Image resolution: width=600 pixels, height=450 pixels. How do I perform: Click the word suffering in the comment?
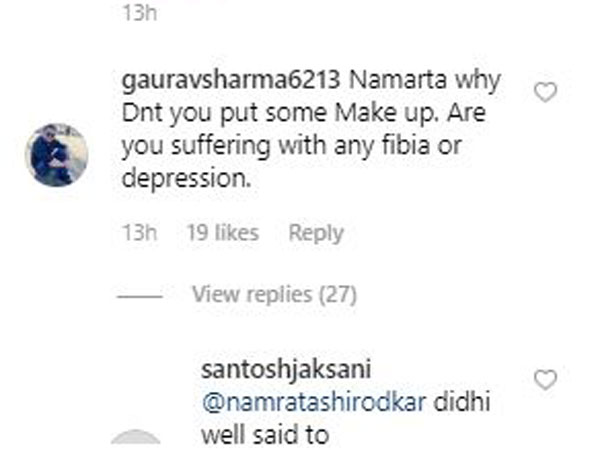[221, 147]
